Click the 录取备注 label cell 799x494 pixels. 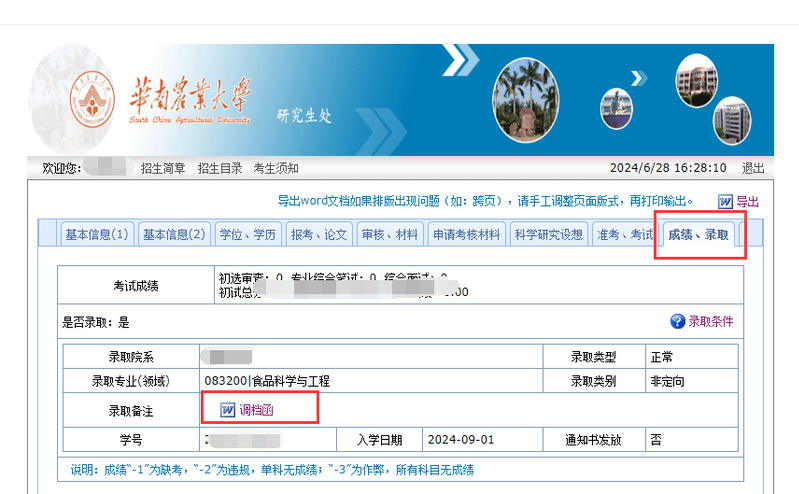coord(131,410)
